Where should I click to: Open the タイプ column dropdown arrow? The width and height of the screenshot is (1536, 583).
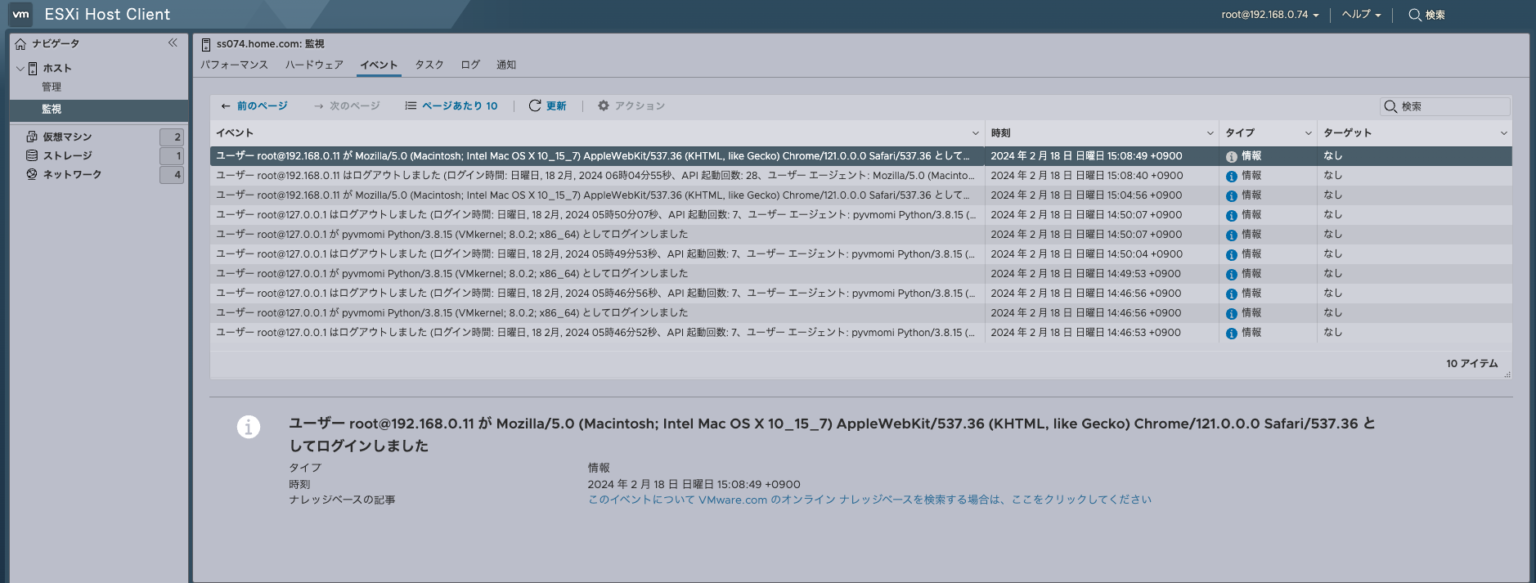tap(1308, 133)
